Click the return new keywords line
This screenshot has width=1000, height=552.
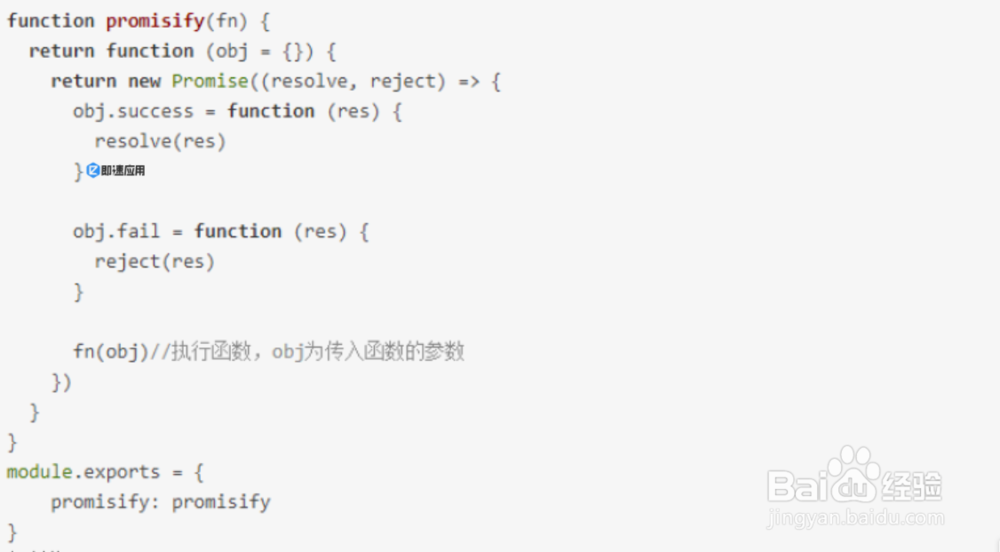click(x=105, y=81)
